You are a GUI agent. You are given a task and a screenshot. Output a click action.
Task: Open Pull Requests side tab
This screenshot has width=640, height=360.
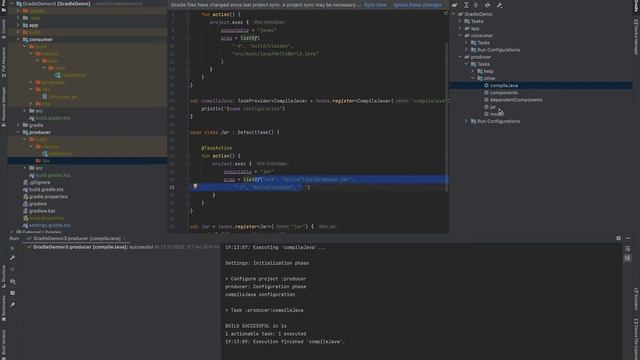tap(4, 62)
